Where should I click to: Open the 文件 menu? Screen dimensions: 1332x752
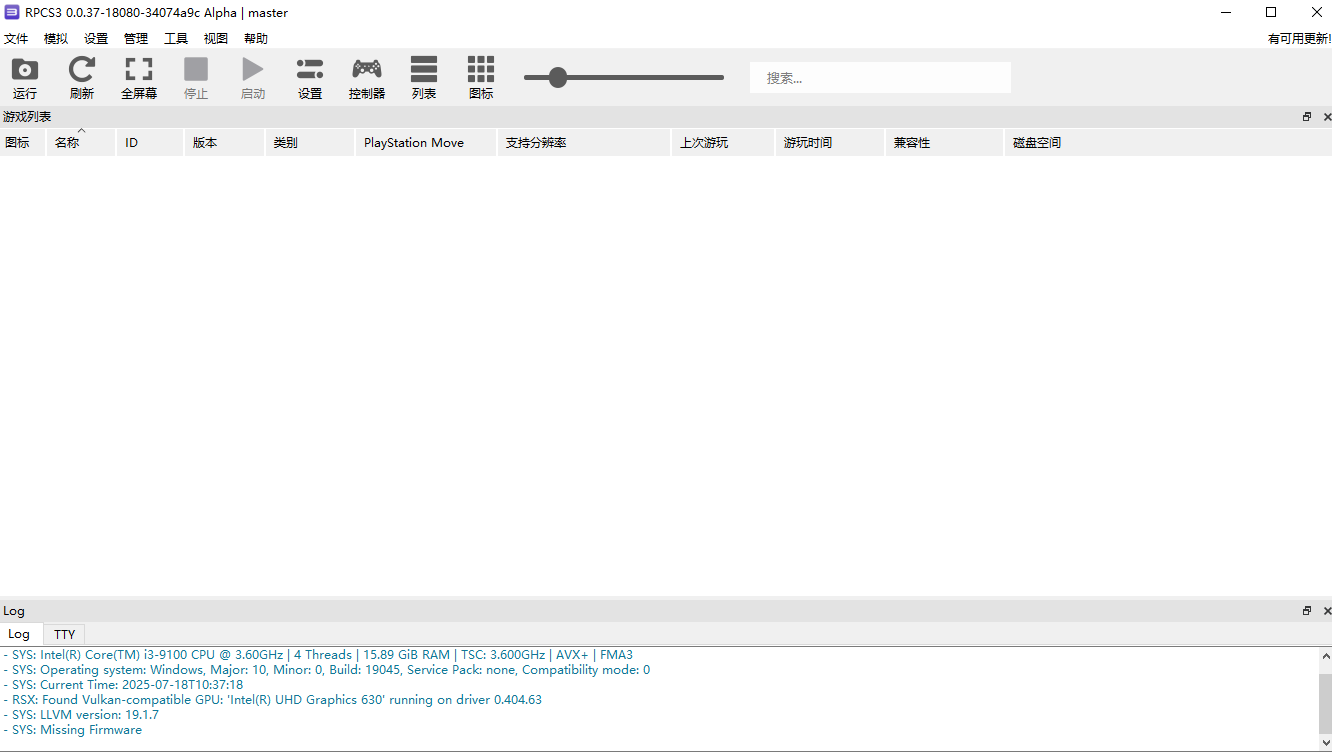[x=16, y=39]
